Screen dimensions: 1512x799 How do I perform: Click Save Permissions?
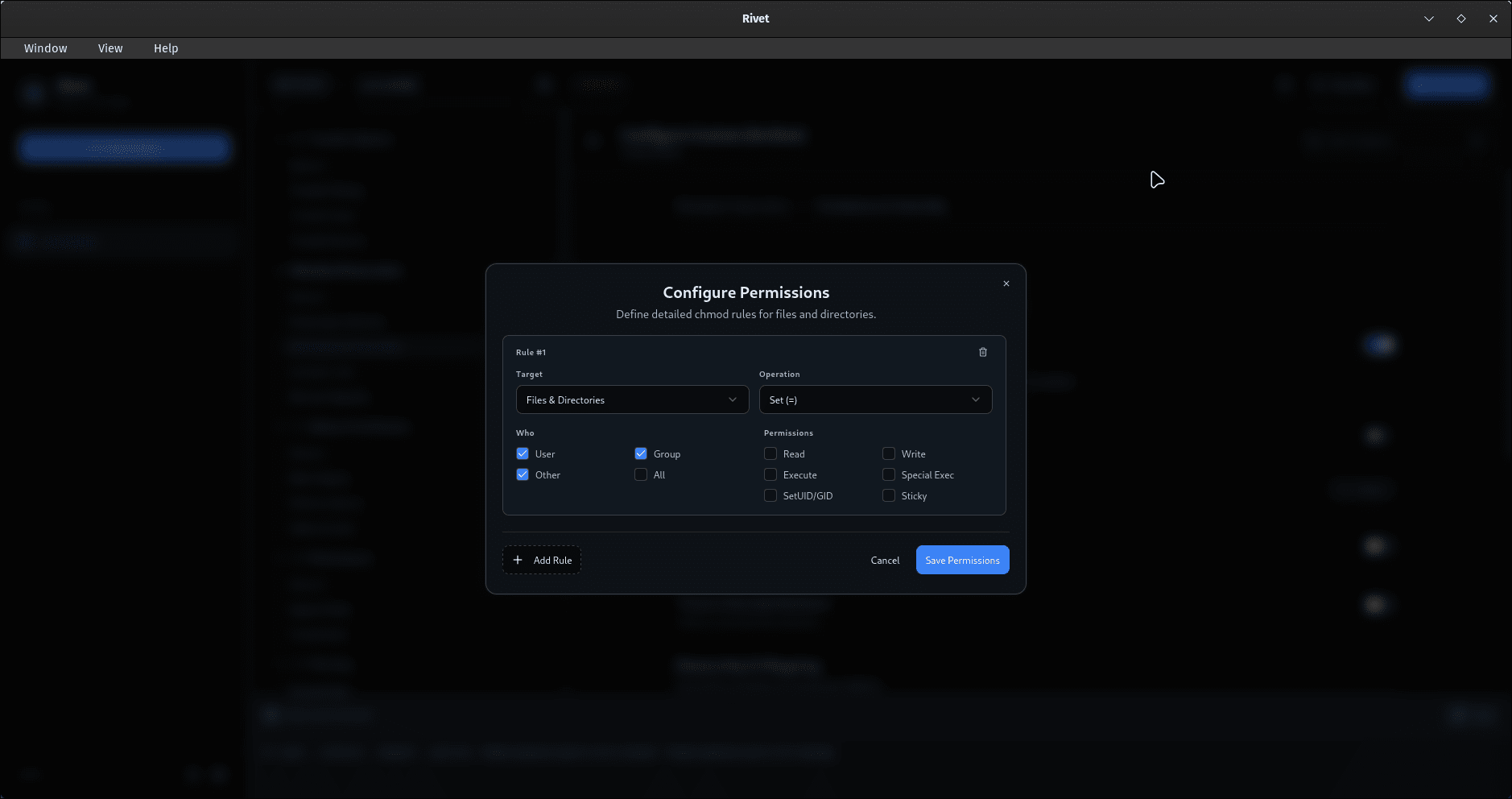(x=962, y=560)
